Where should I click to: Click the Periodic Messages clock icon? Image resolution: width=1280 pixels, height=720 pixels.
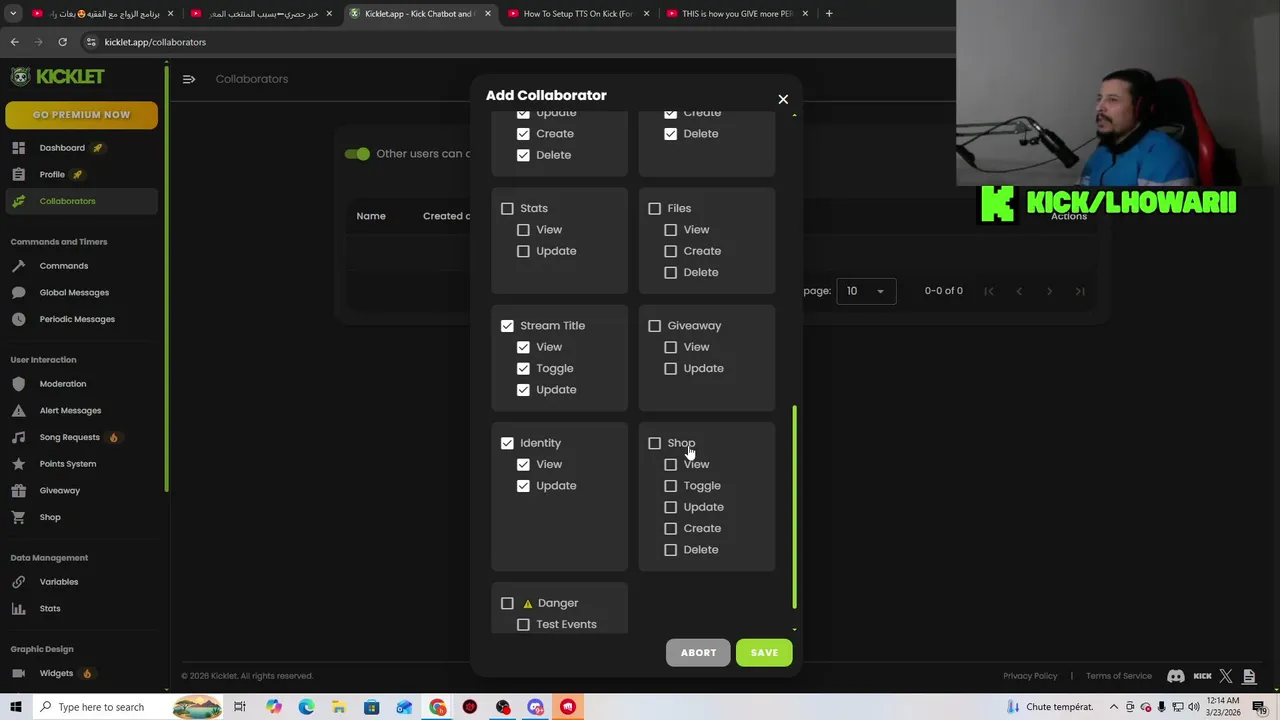pyautogui.click(x=18, y=319)
